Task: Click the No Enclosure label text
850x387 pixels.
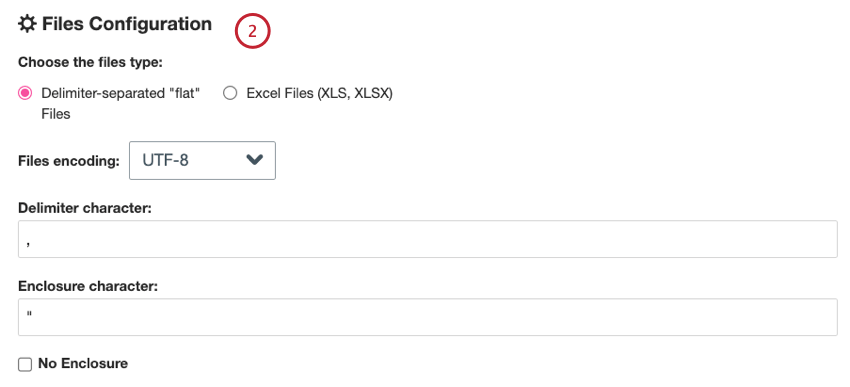Action: coord(83,364)
